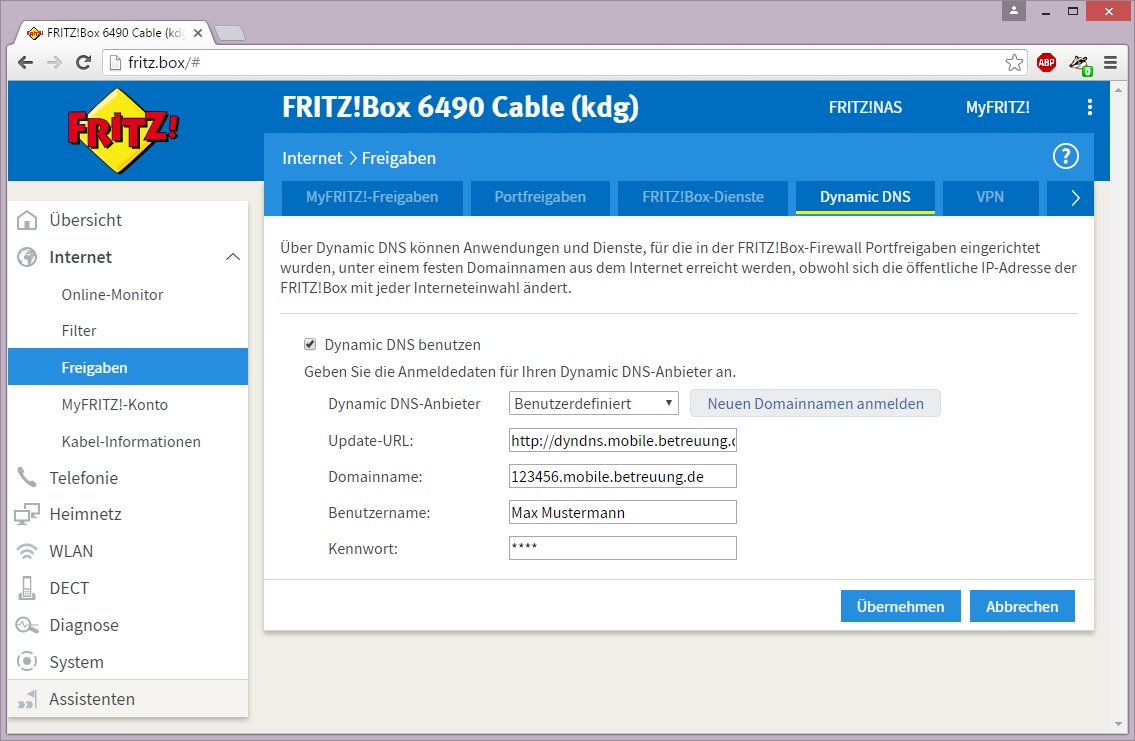Screen dimensions: 1135x741
Task: Click the DECT label in sidebar
Action: (69, 588)
